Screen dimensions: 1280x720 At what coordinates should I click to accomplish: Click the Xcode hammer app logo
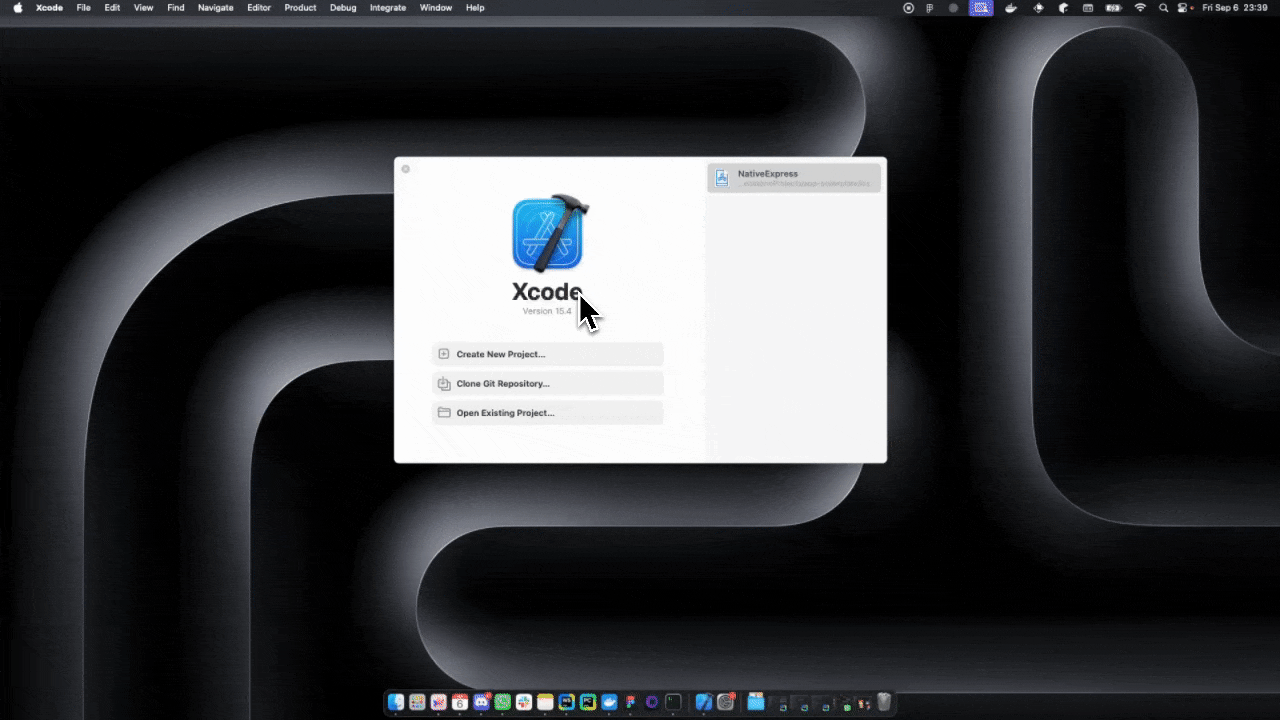point(548,233)
